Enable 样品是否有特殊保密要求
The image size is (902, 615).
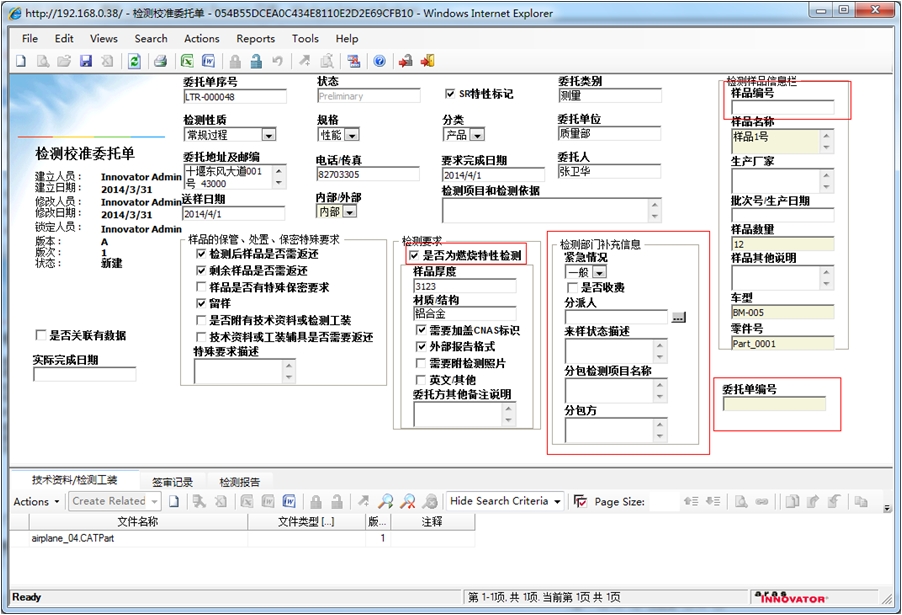click(x=201, y=287)
